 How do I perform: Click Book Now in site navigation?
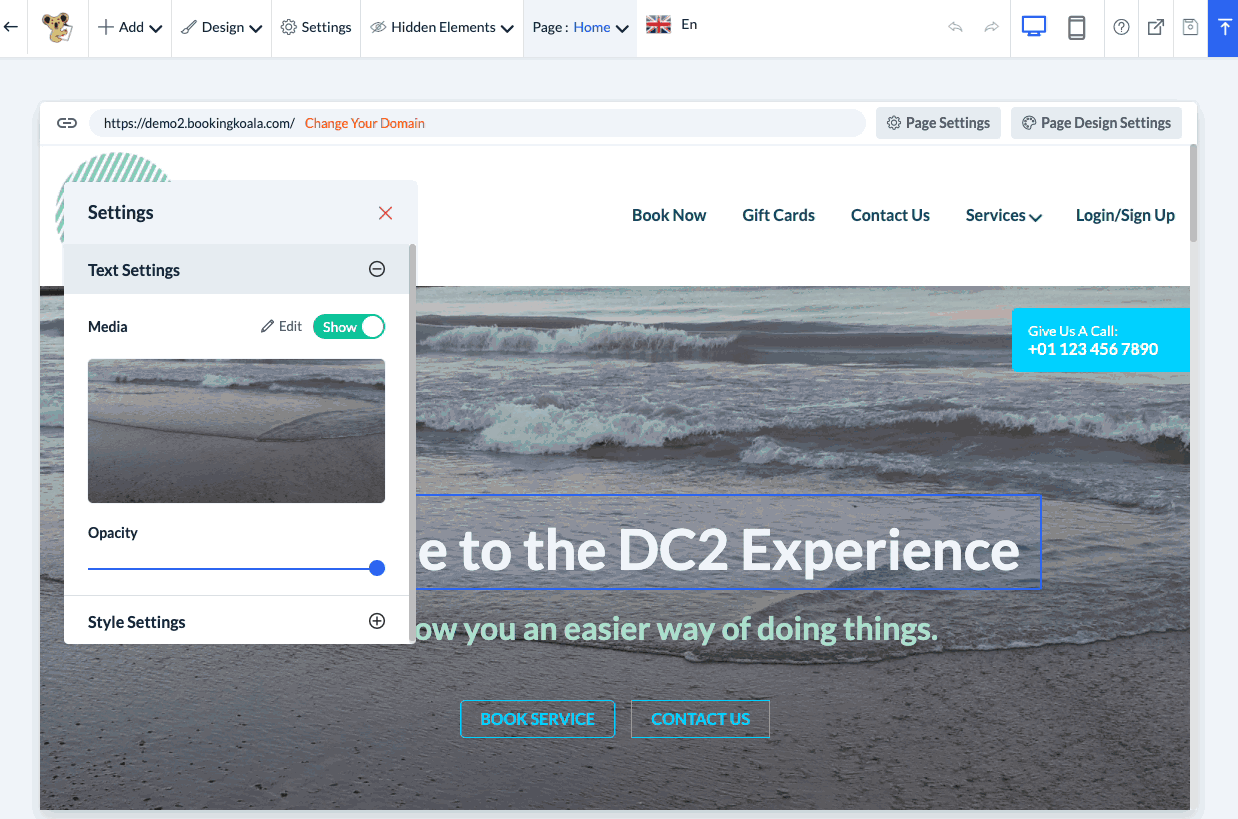point(669,215)
